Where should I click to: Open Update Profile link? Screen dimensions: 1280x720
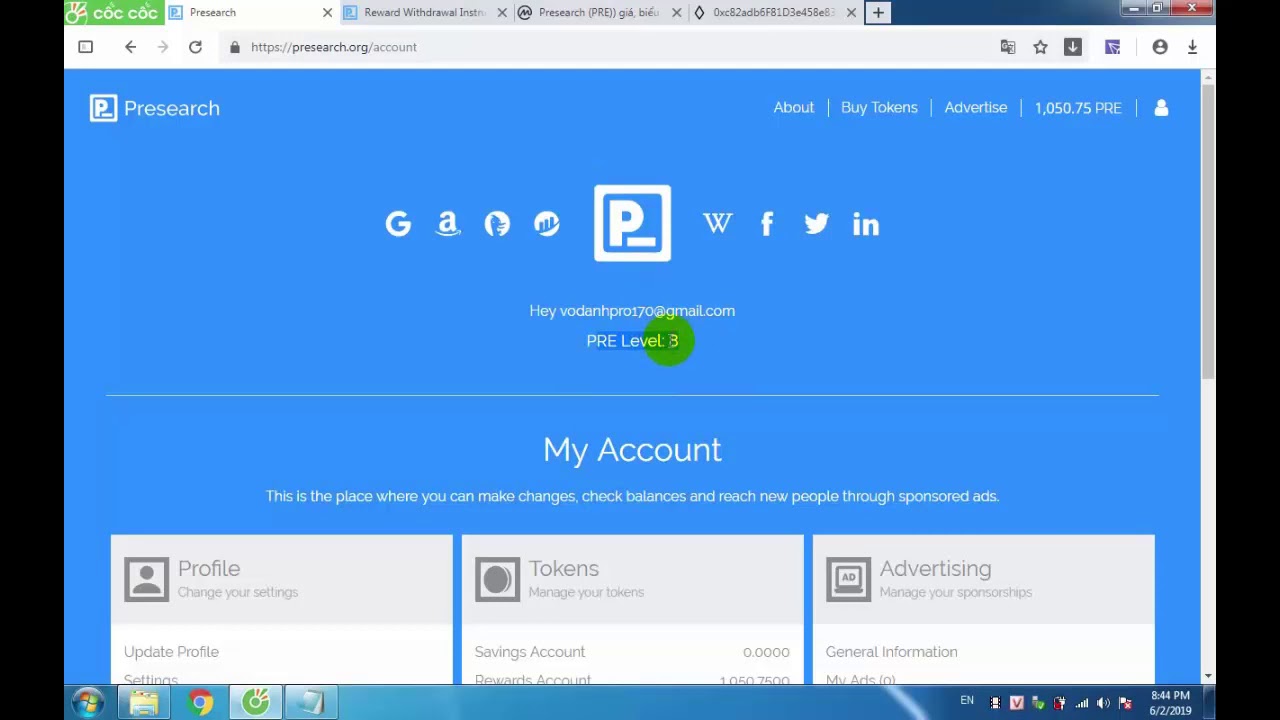[171, 652]
